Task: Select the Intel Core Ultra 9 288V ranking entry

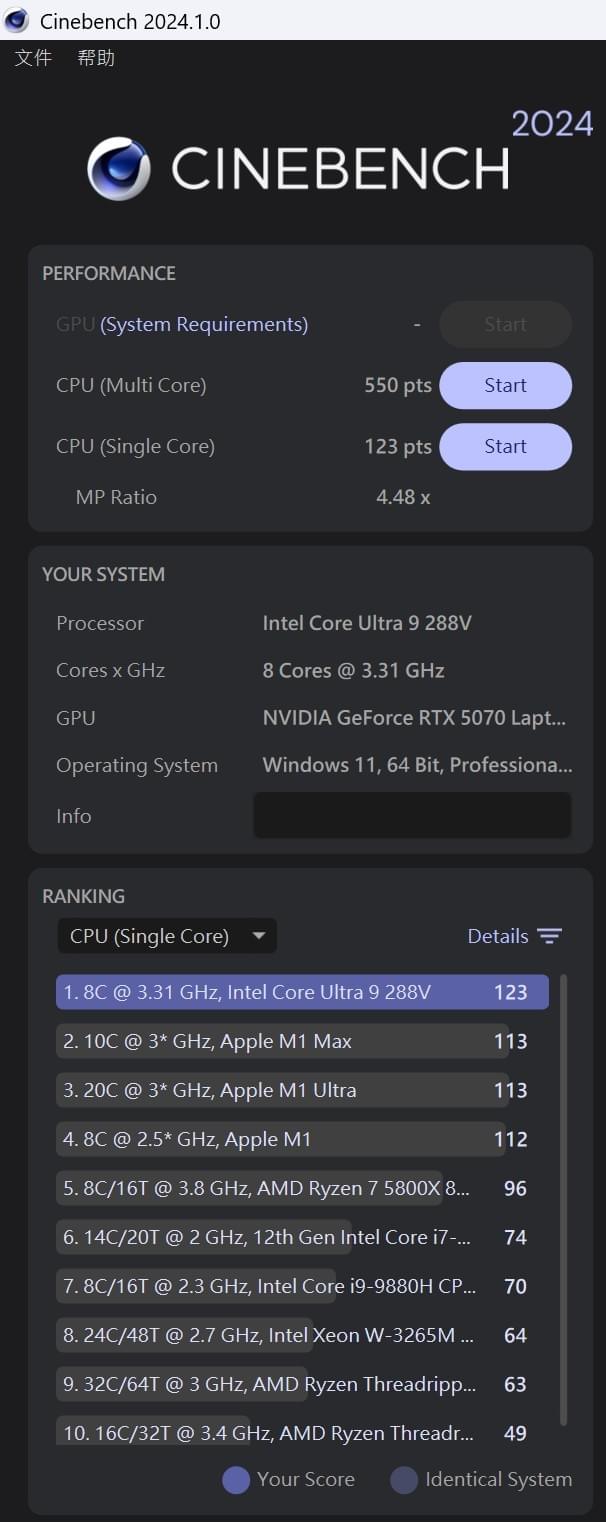Action: coord(302,992)
